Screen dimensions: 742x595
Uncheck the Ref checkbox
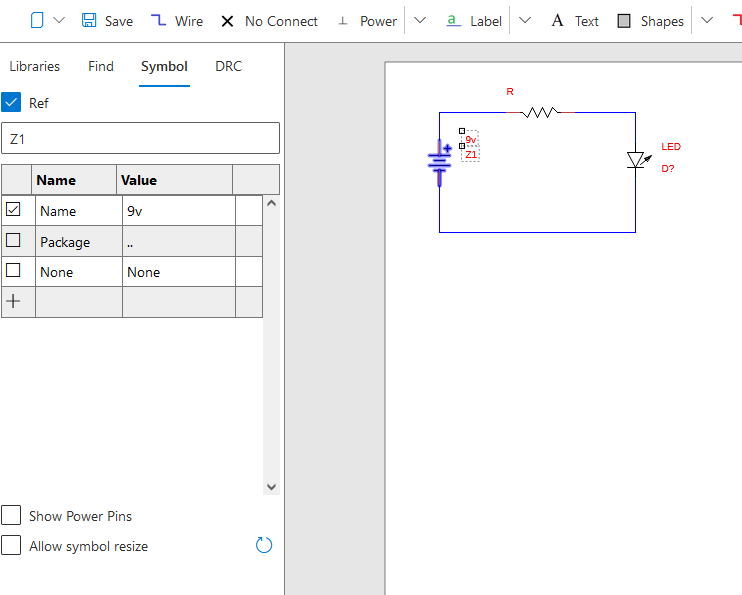[11, 103]
